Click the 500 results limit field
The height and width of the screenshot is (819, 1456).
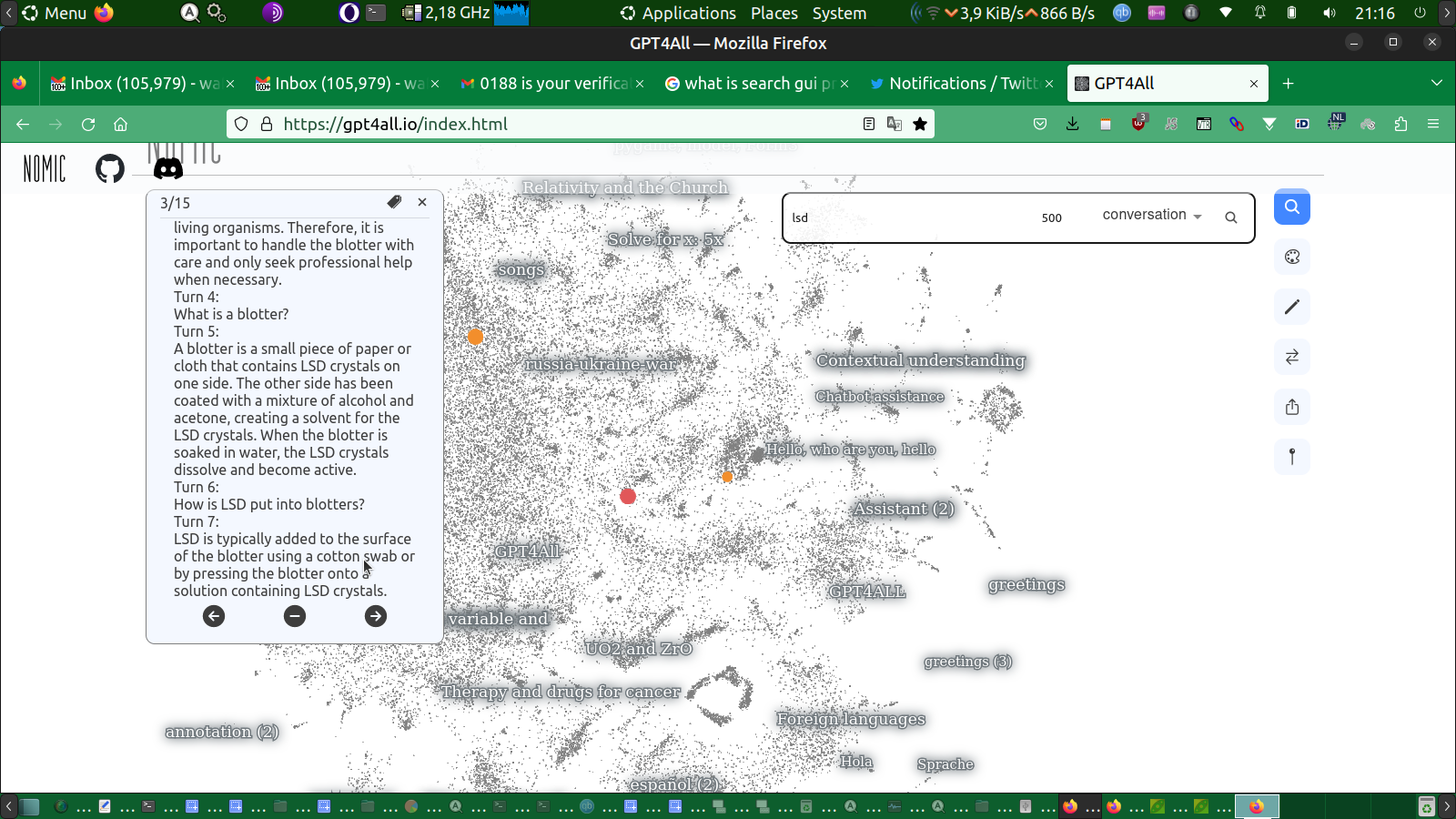(1052, 217)
